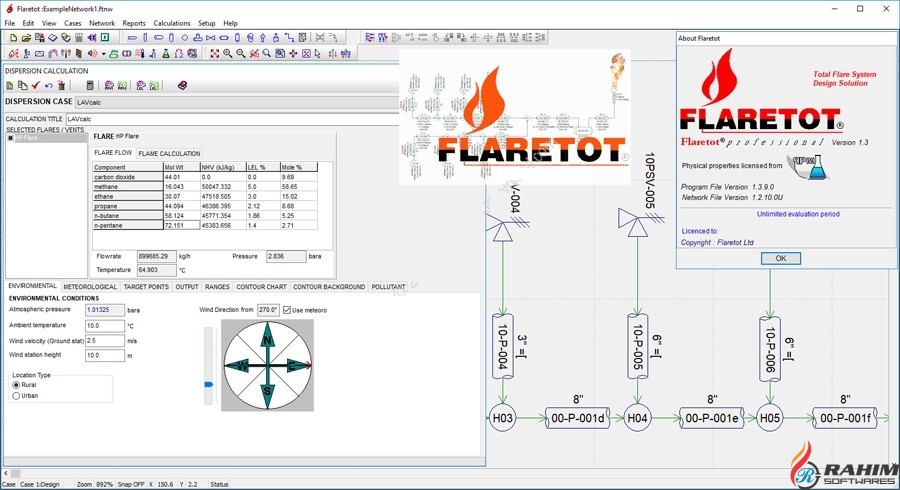
Task: Click the Save network toolbar icon
Action: tap(40, 37)
